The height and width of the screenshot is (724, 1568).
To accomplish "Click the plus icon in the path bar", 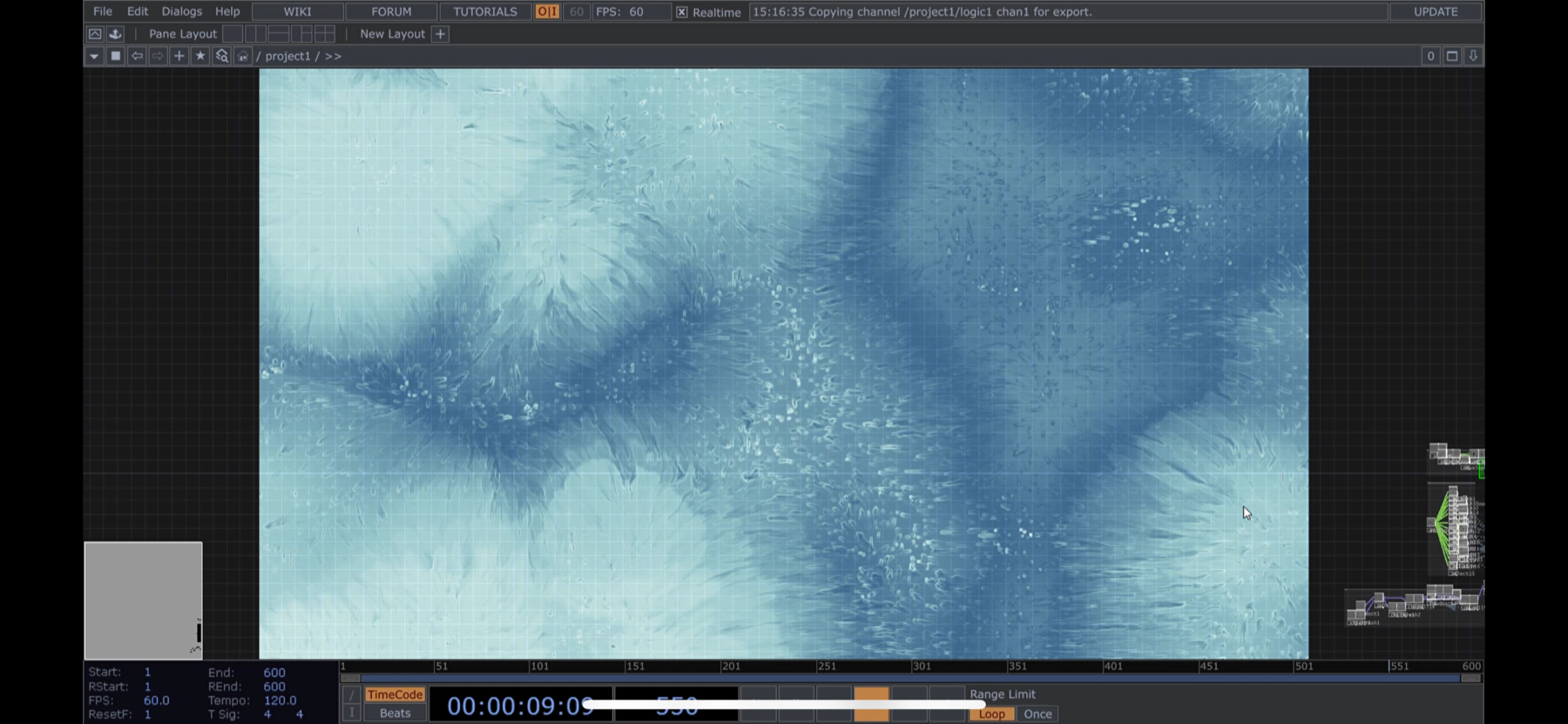I will [179, 56].
